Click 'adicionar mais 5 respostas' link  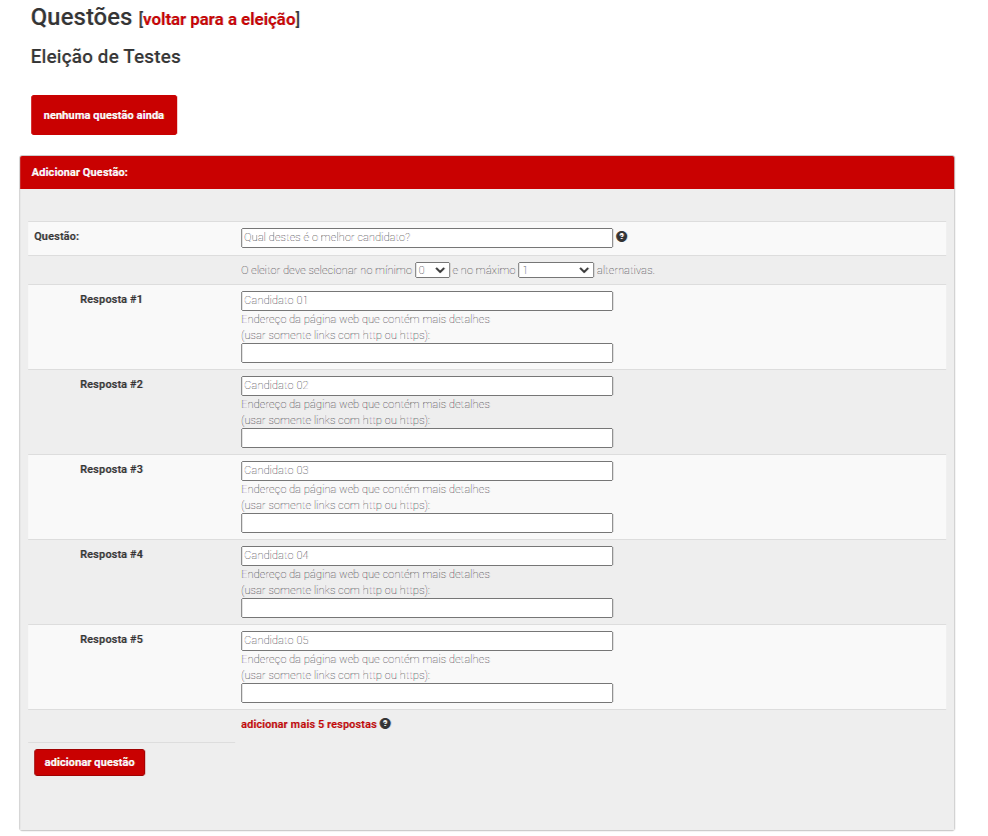pyautogui.click(x=308, y=724)
